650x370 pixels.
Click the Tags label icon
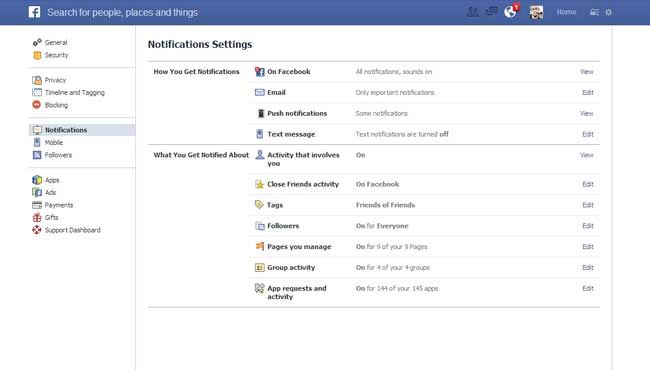(259, 205)
